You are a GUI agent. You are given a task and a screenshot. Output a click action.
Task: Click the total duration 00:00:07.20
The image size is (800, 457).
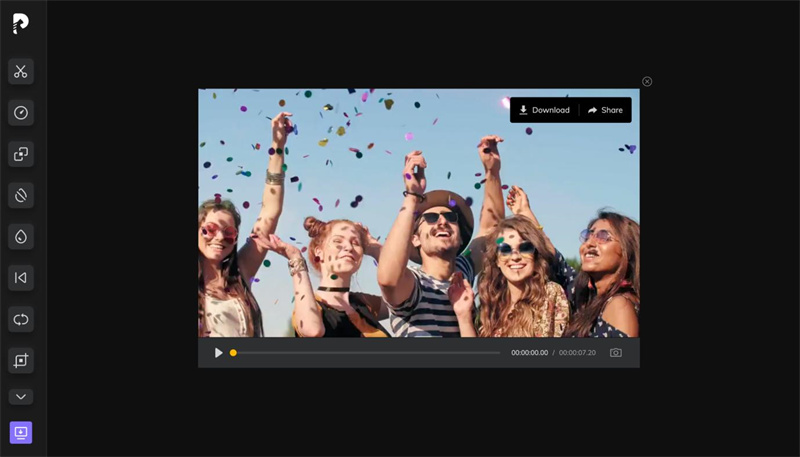tap(577, 353)
